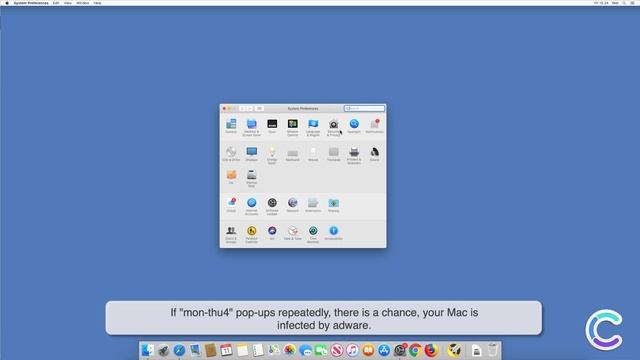Open FaceTime from the Dock
The image size is (640, 360).
(x=321, y=350)
